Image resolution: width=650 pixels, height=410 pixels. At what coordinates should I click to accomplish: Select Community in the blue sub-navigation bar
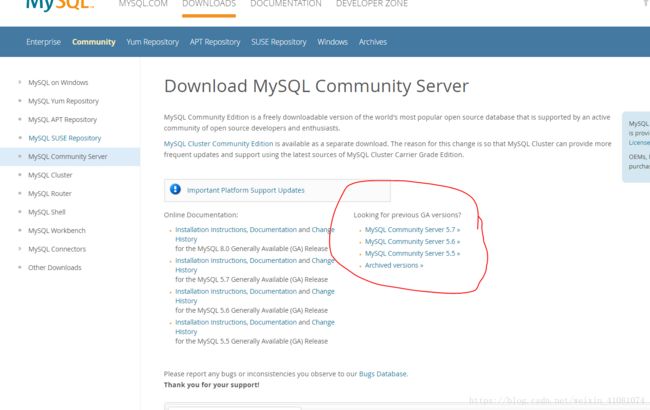point(94,42)
